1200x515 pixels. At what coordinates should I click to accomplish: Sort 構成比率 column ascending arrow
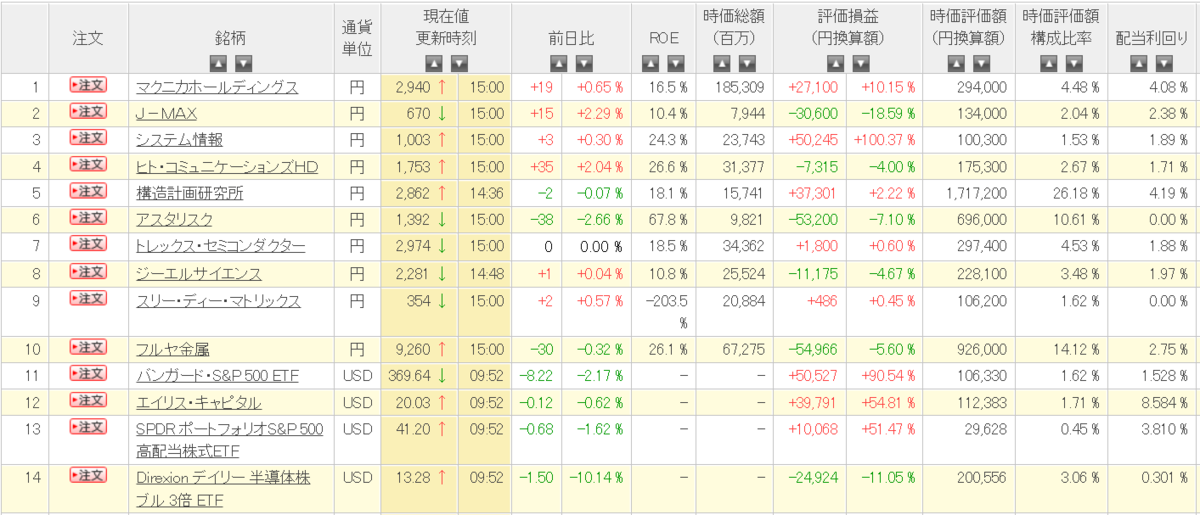click(x=1047, y=64)
